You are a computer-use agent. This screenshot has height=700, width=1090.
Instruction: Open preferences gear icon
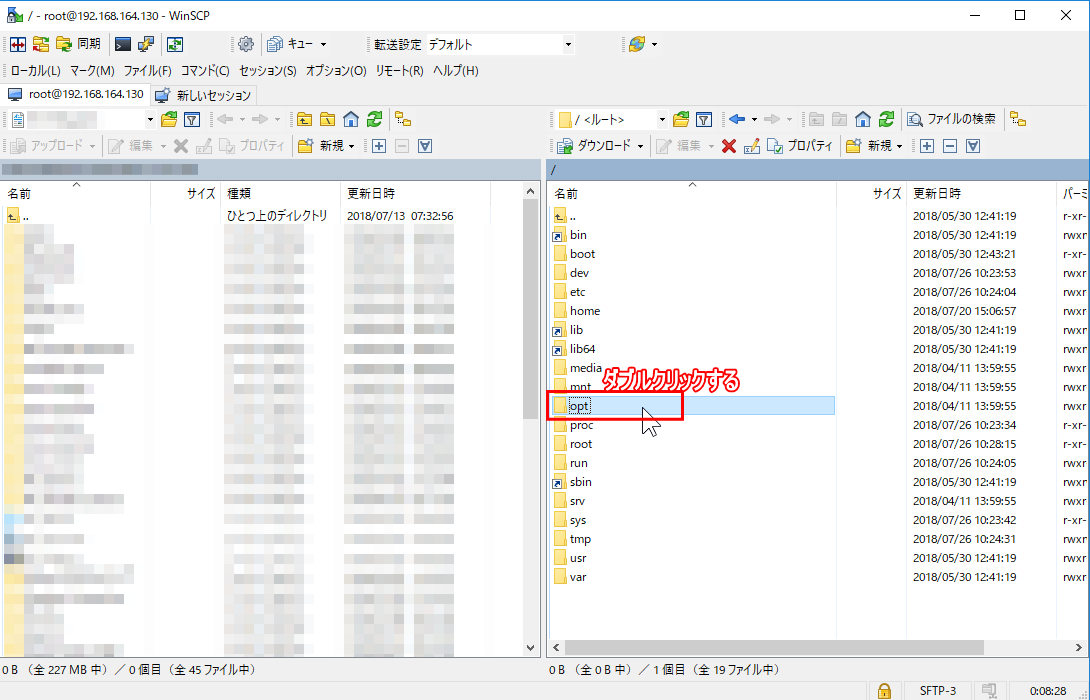(x=245, y=44)
